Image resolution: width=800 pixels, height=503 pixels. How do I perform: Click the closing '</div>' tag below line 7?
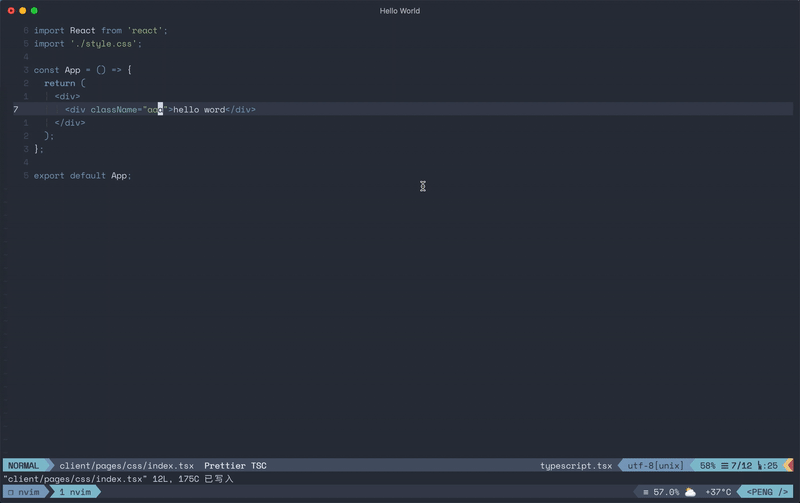70,123
